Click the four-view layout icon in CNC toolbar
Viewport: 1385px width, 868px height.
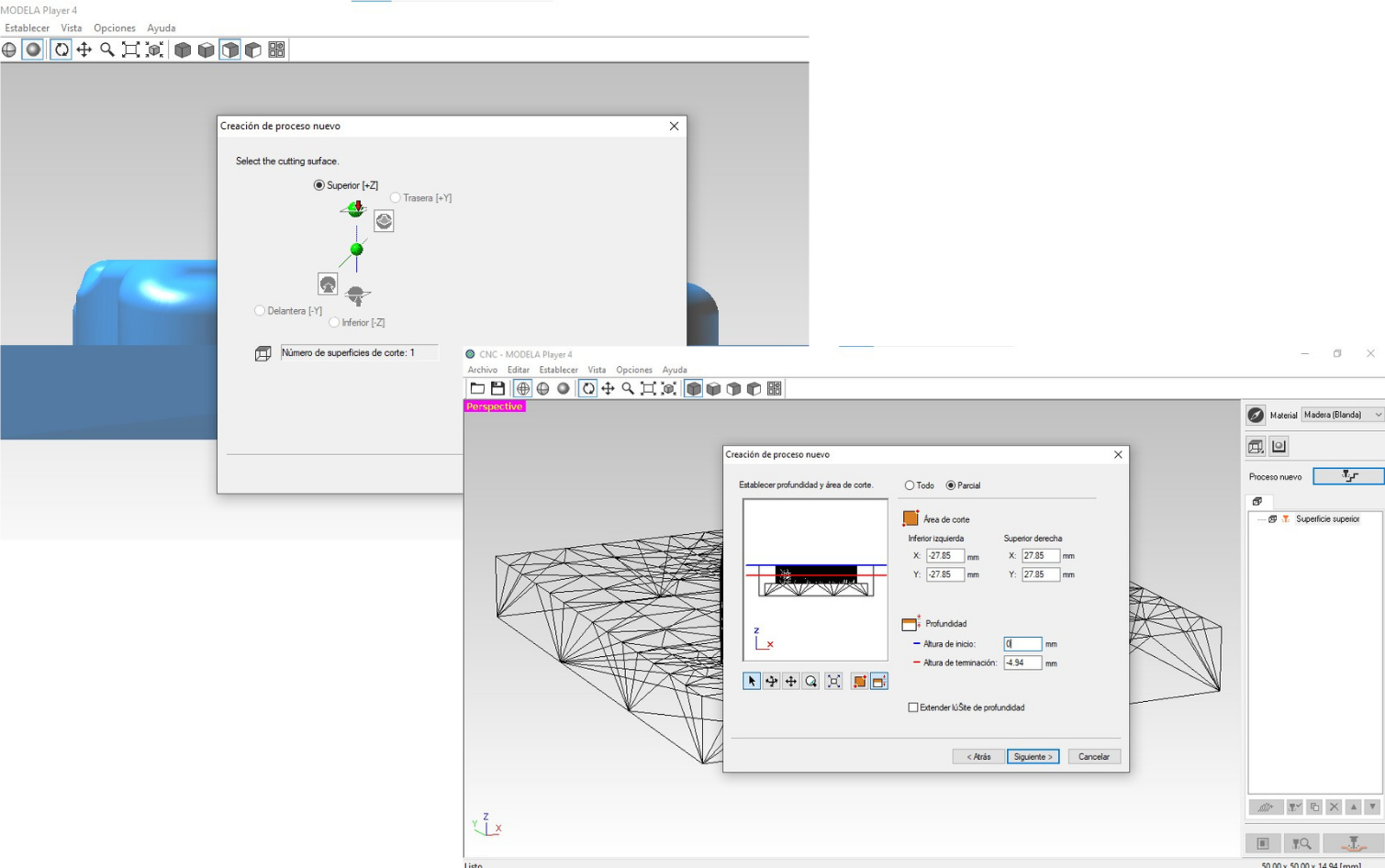click(775, 389)
